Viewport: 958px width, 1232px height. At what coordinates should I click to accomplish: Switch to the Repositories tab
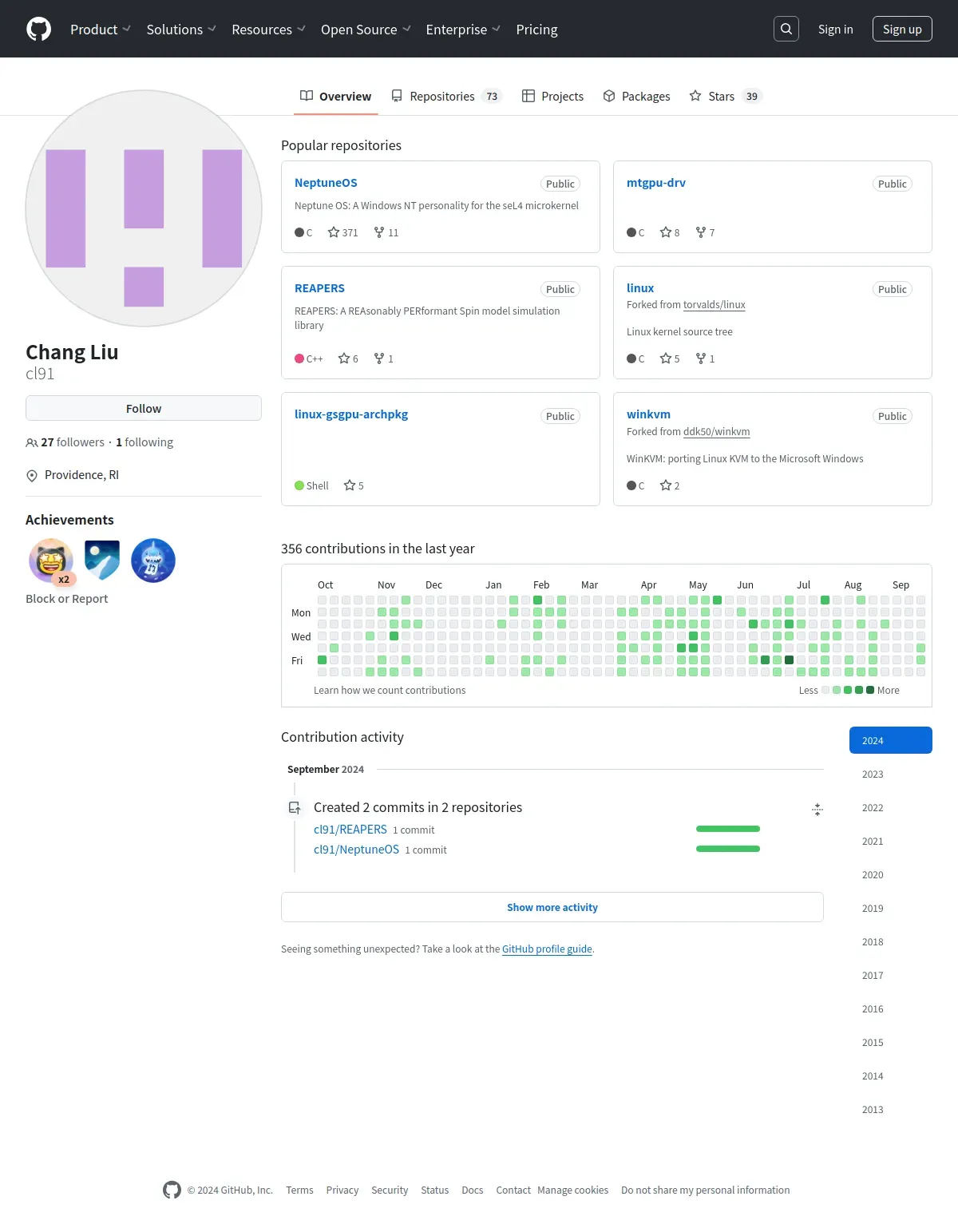[x=446, y=96]
